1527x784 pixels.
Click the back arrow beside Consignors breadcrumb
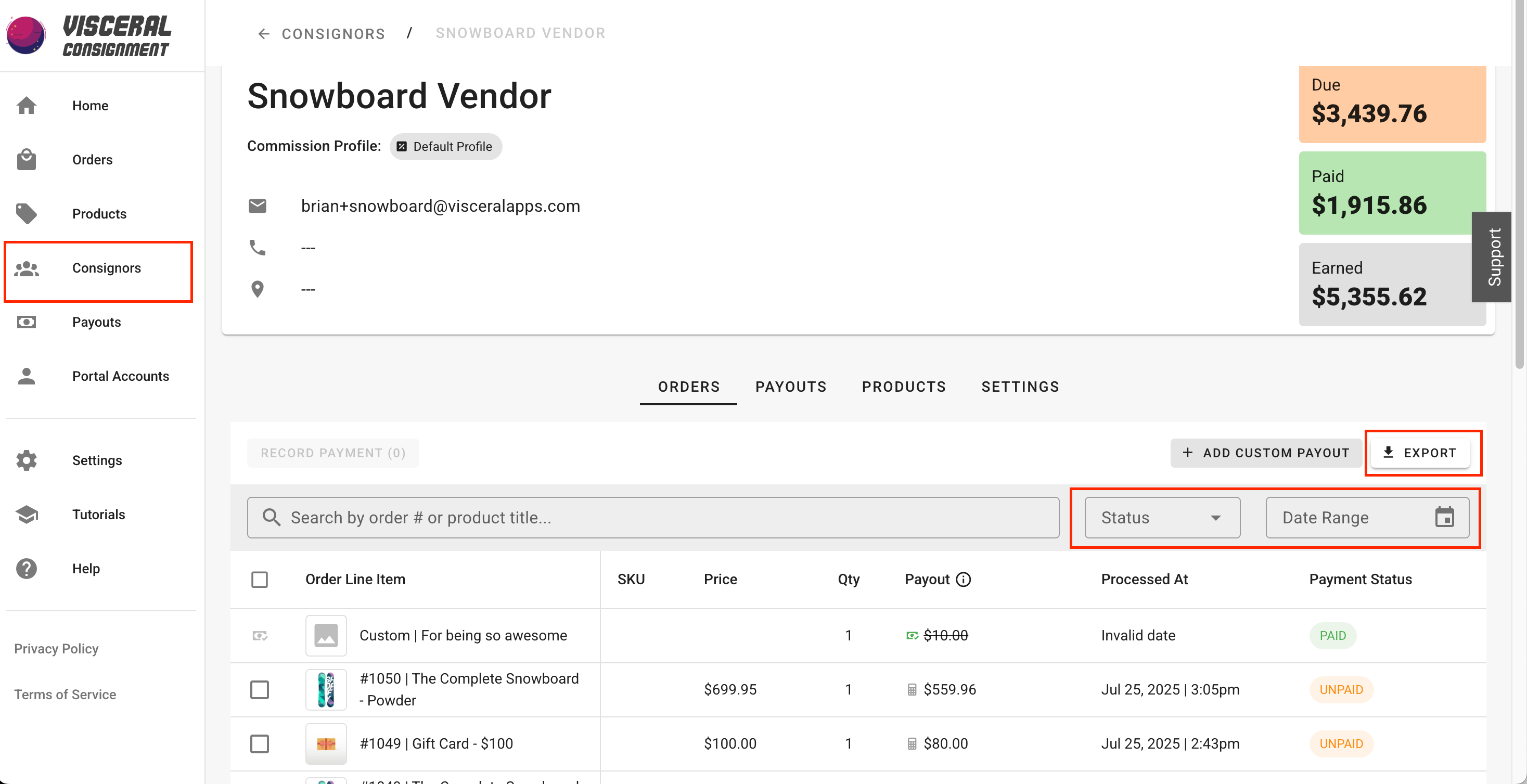pyautogui.click(x=264, y=34)
